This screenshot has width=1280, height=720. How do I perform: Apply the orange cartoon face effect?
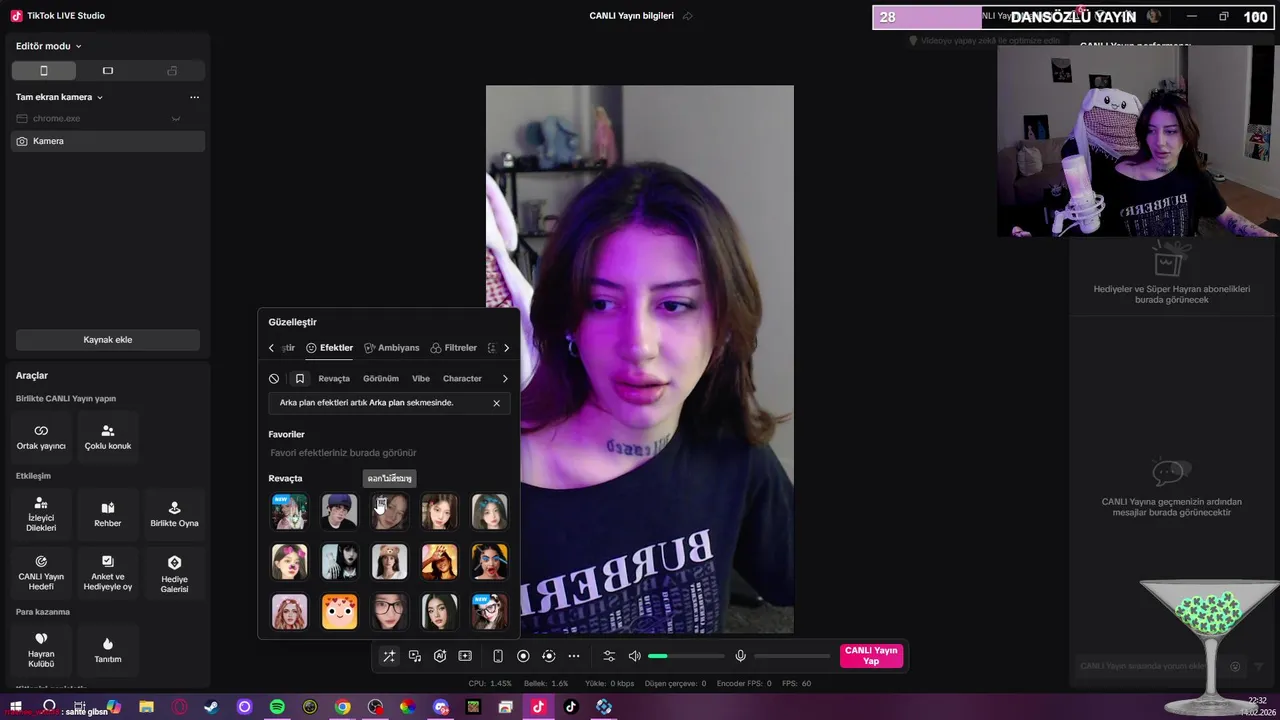[x=340, y=611]
